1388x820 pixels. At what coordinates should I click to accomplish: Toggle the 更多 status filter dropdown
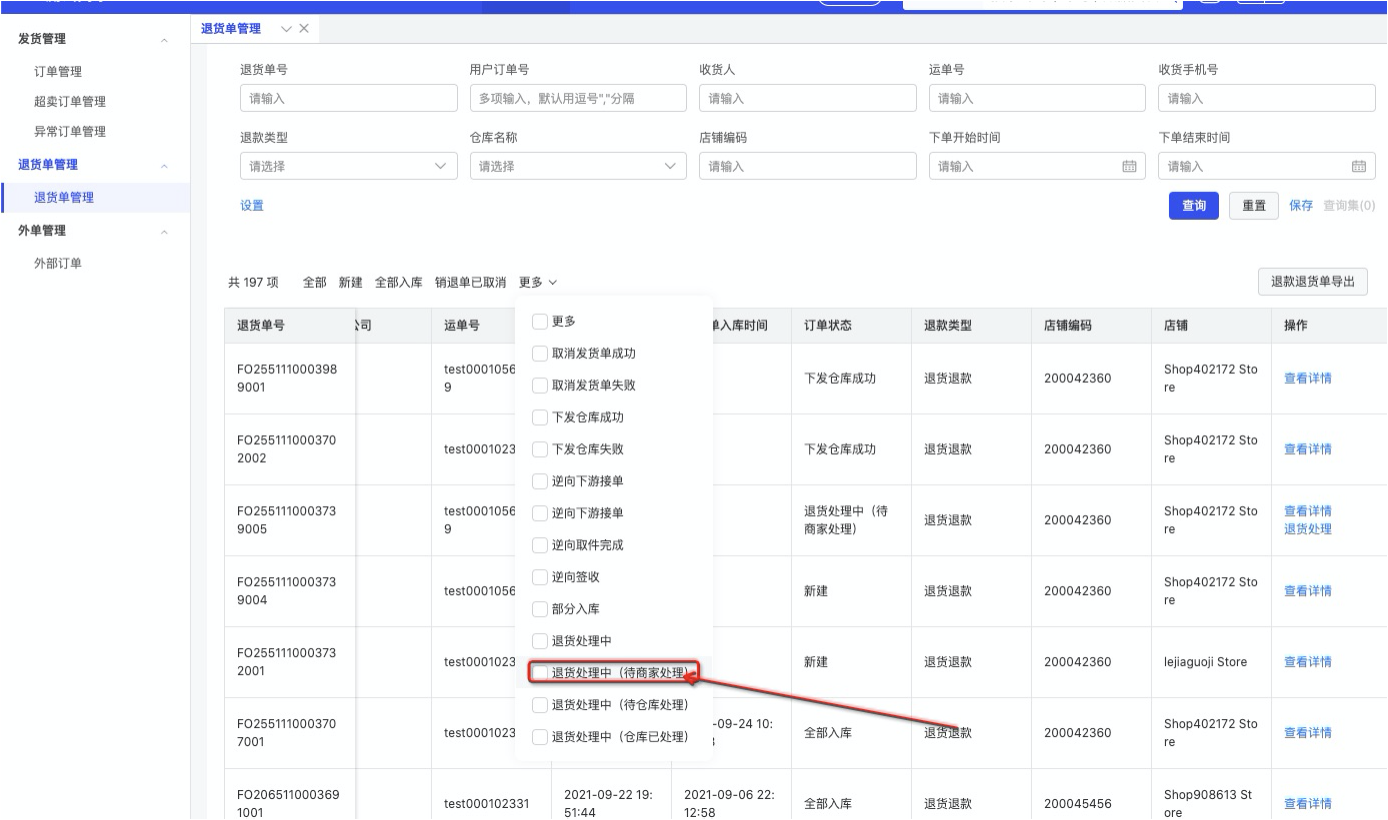click(538, 283)
